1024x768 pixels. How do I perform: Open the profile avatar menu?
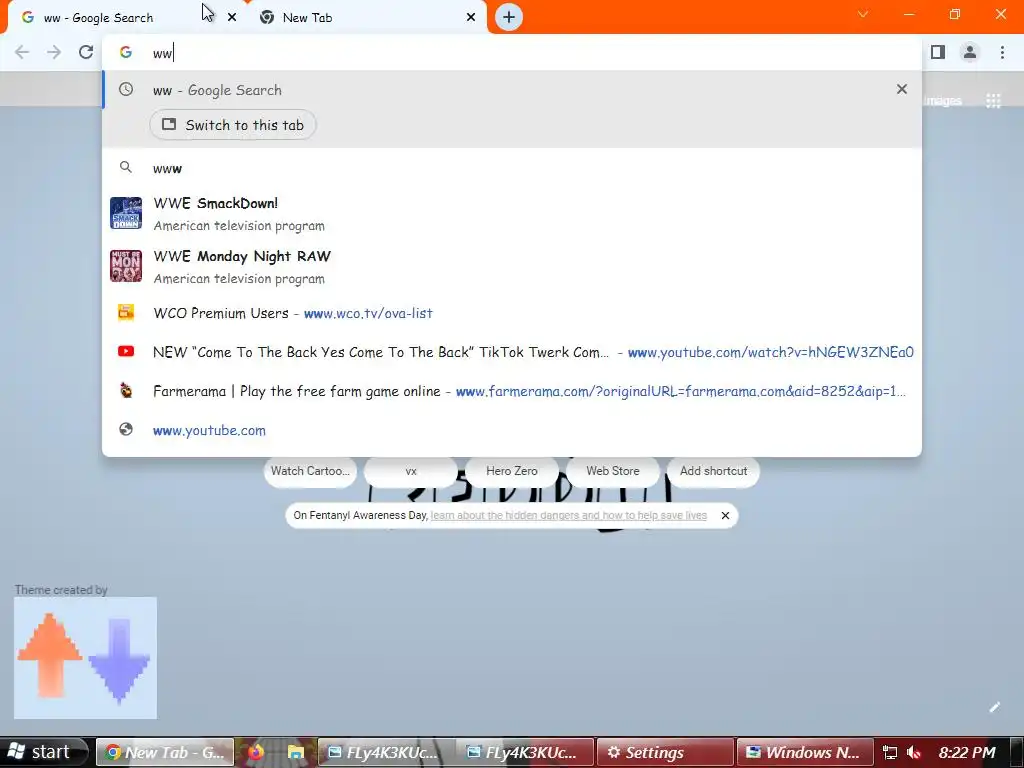970,52
